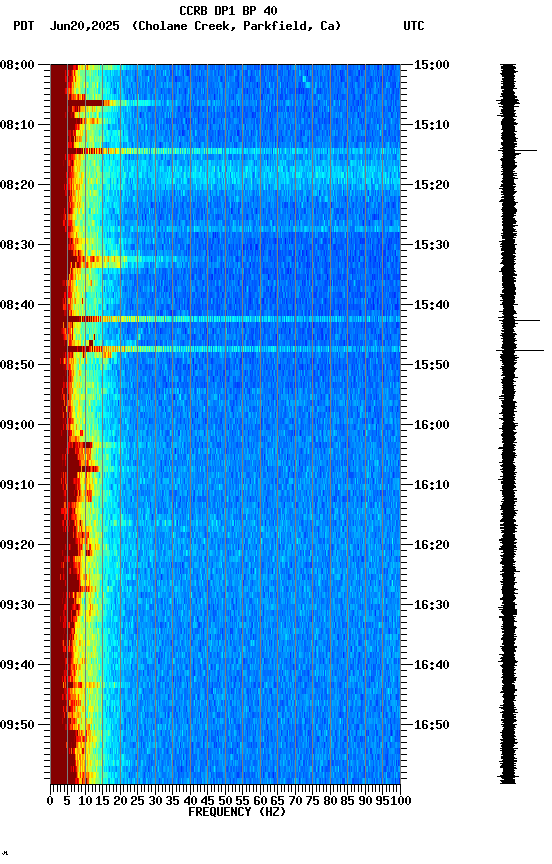Click the title text "CCRB DP1 BP 40"
Viewport: 552px width, 864px height.
coord(228,11)
